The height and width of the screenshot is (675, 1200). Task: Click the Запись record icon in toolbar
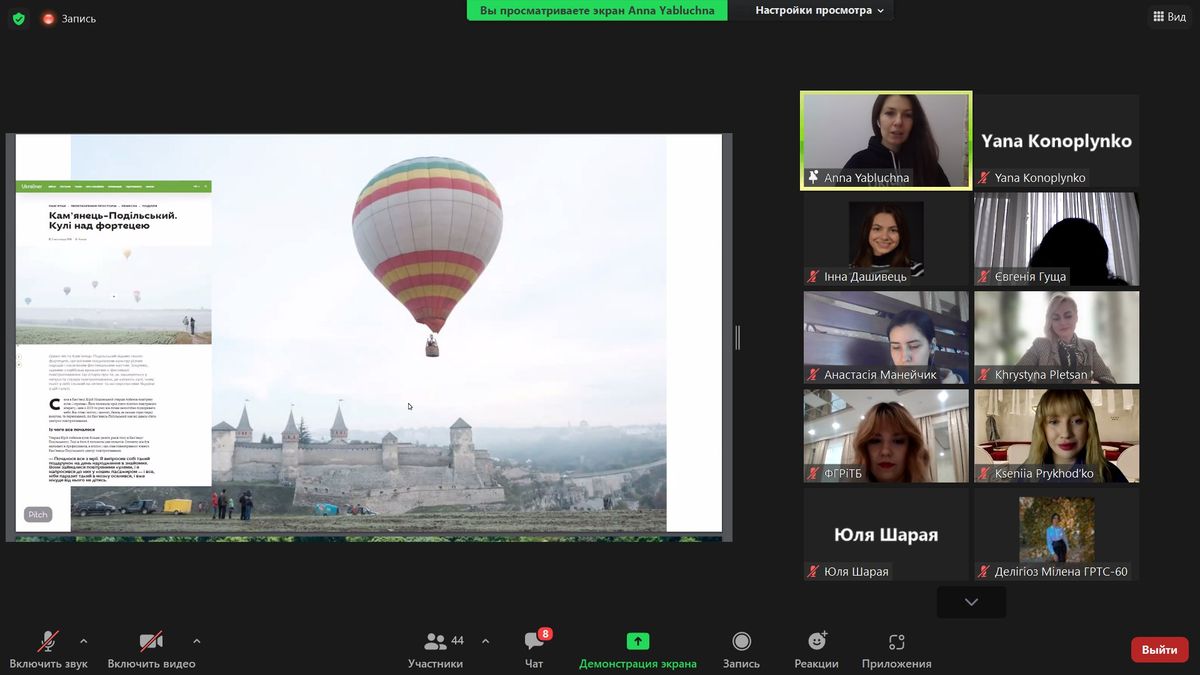(741, 641)
